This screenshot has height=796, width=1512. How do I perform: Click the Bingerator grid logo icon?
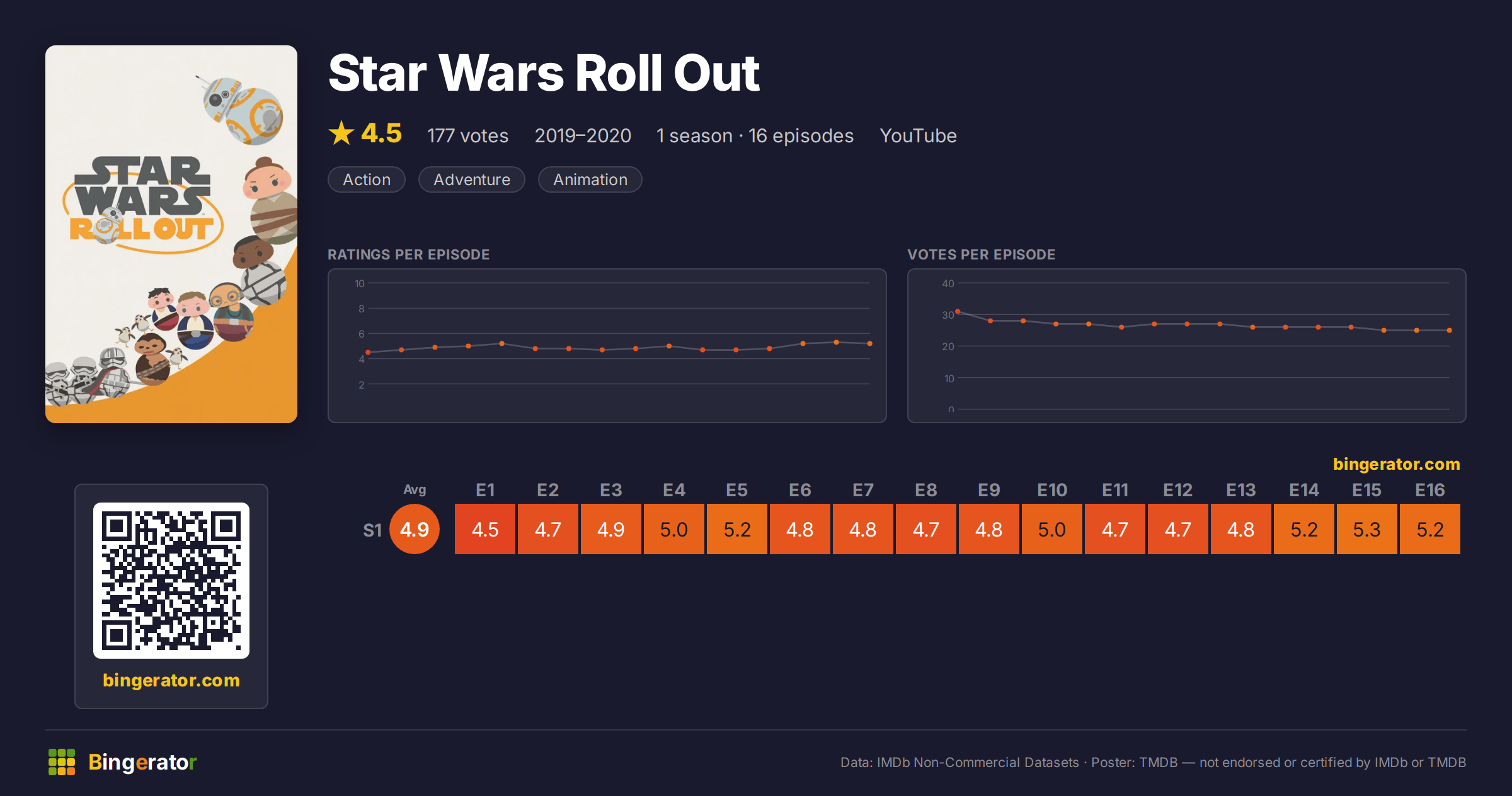click(x=62, y=762)
